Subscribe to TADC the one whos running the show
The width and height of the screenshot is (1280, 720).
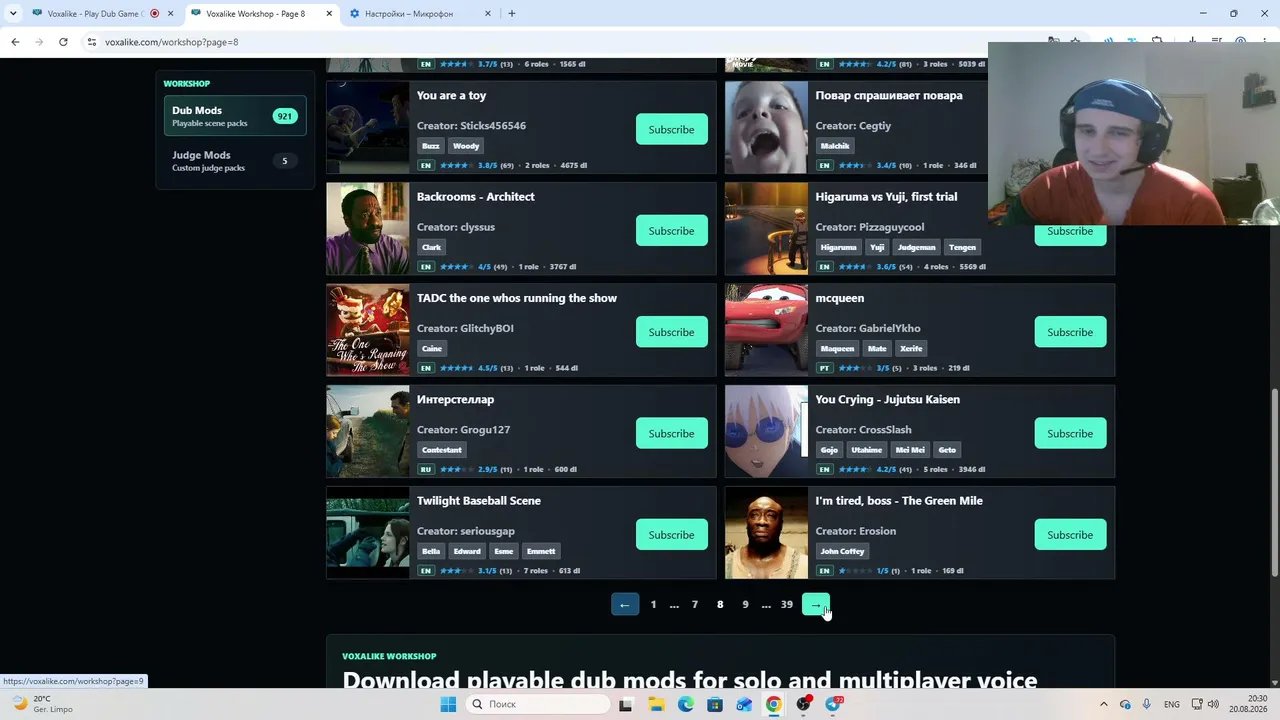point(671,332)
